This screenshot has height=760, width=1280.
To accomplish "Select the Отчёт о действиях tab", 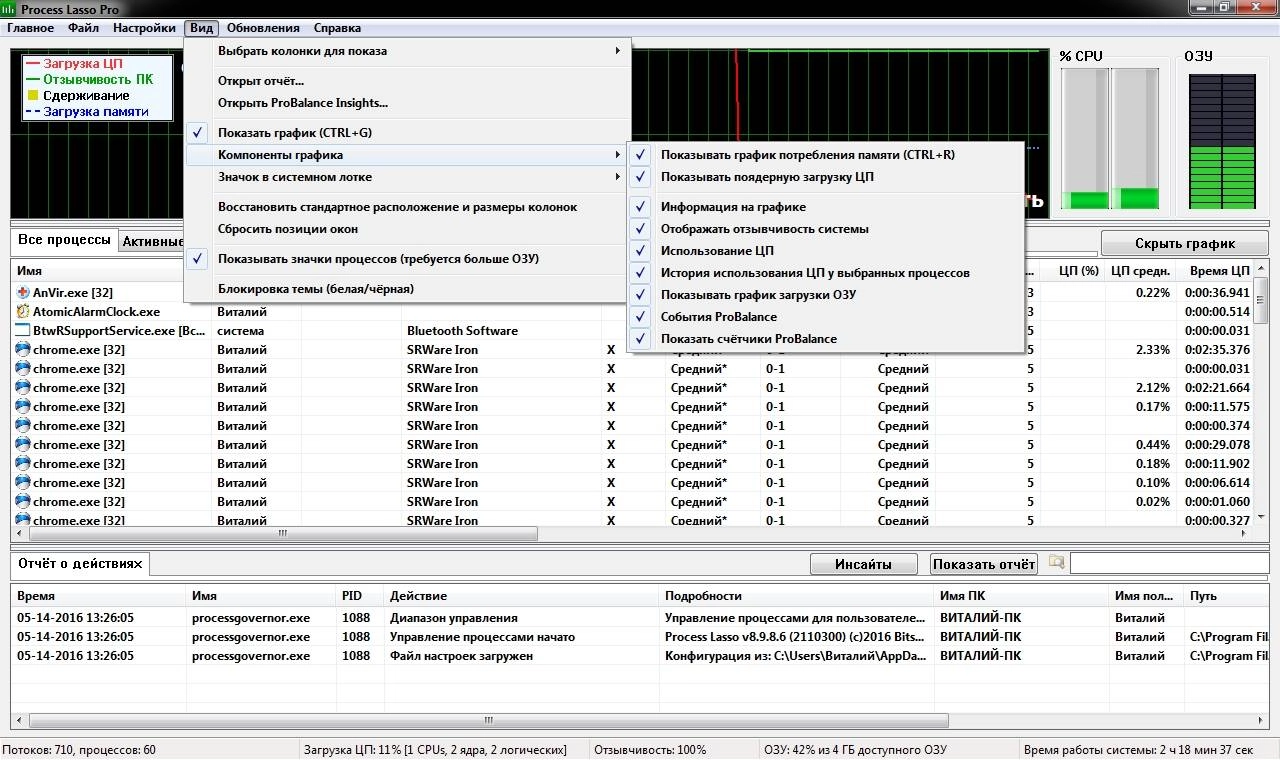I will pyautogui.click(x=80, y=564).
